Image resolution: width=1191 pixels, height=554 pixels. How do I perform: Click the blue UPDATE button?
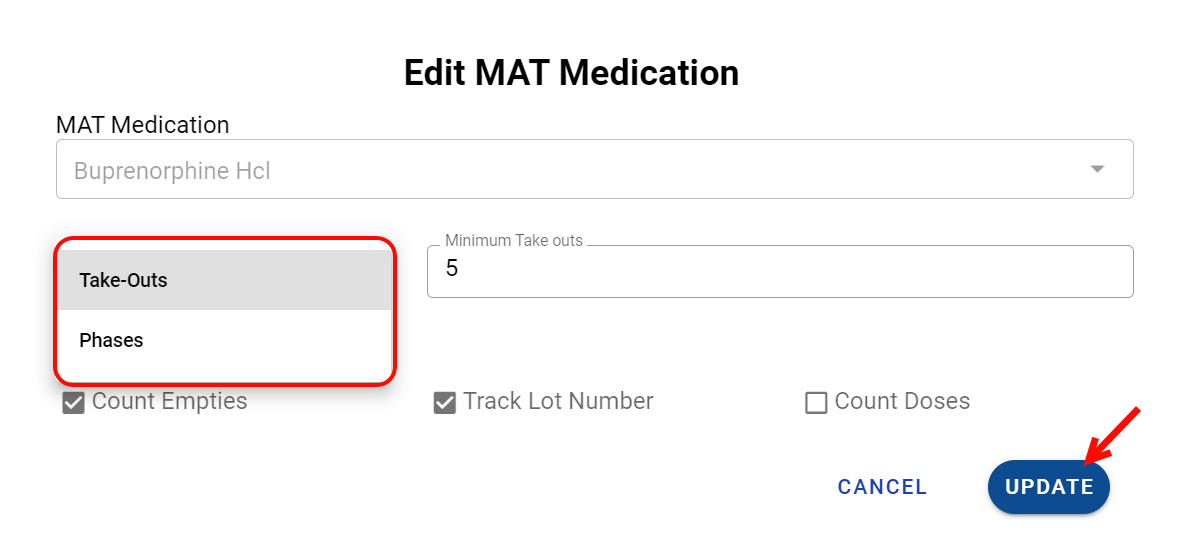pos(1048,487)
